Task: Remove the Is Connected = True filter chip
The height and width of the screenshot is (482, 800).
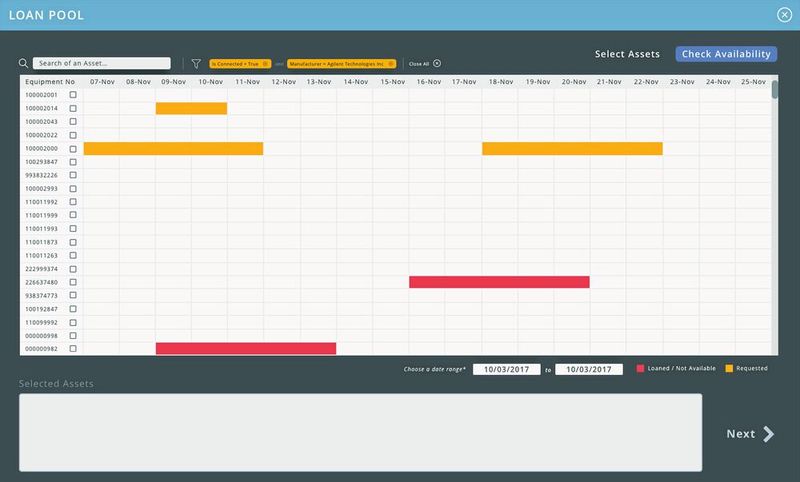Action: (x=265, y=64)
